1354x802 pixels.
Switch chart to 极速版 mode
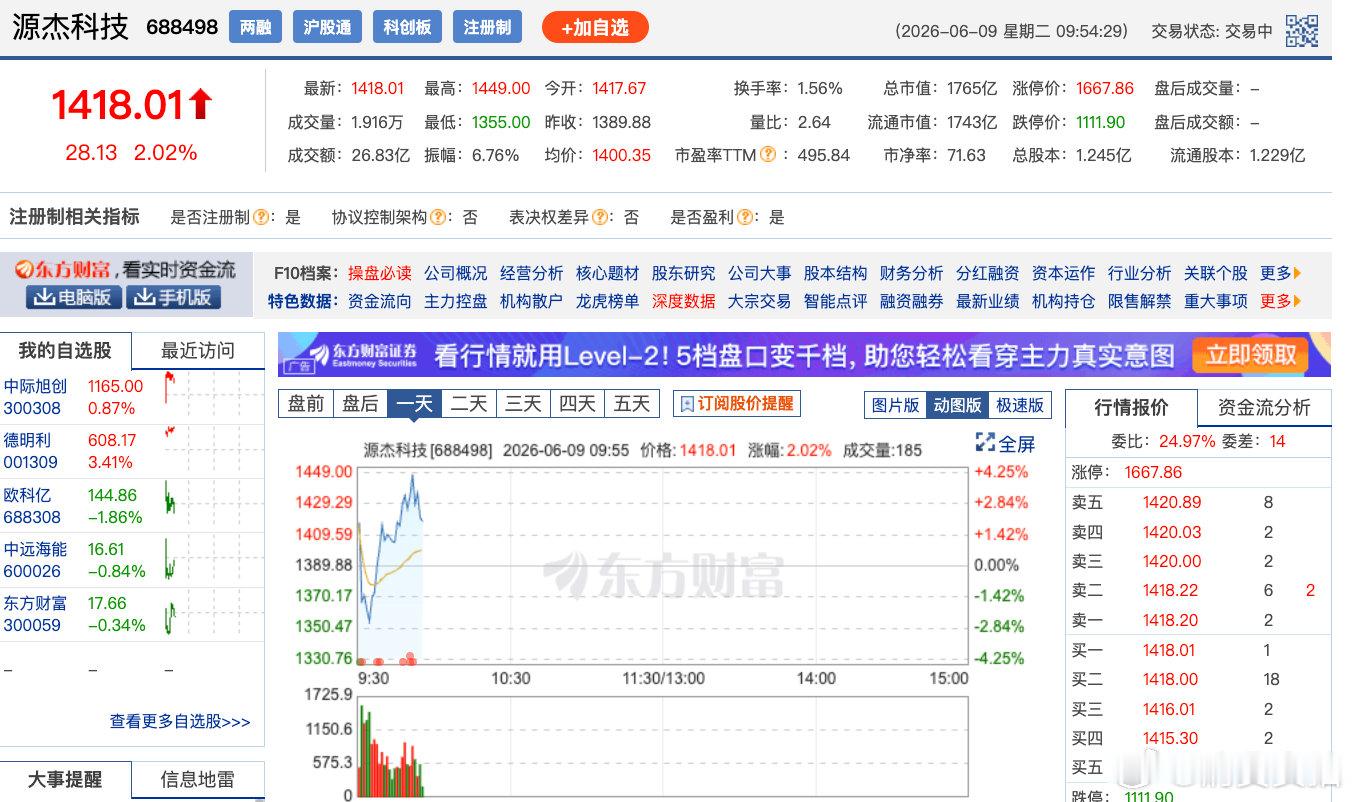click(x=1019, y=405)
